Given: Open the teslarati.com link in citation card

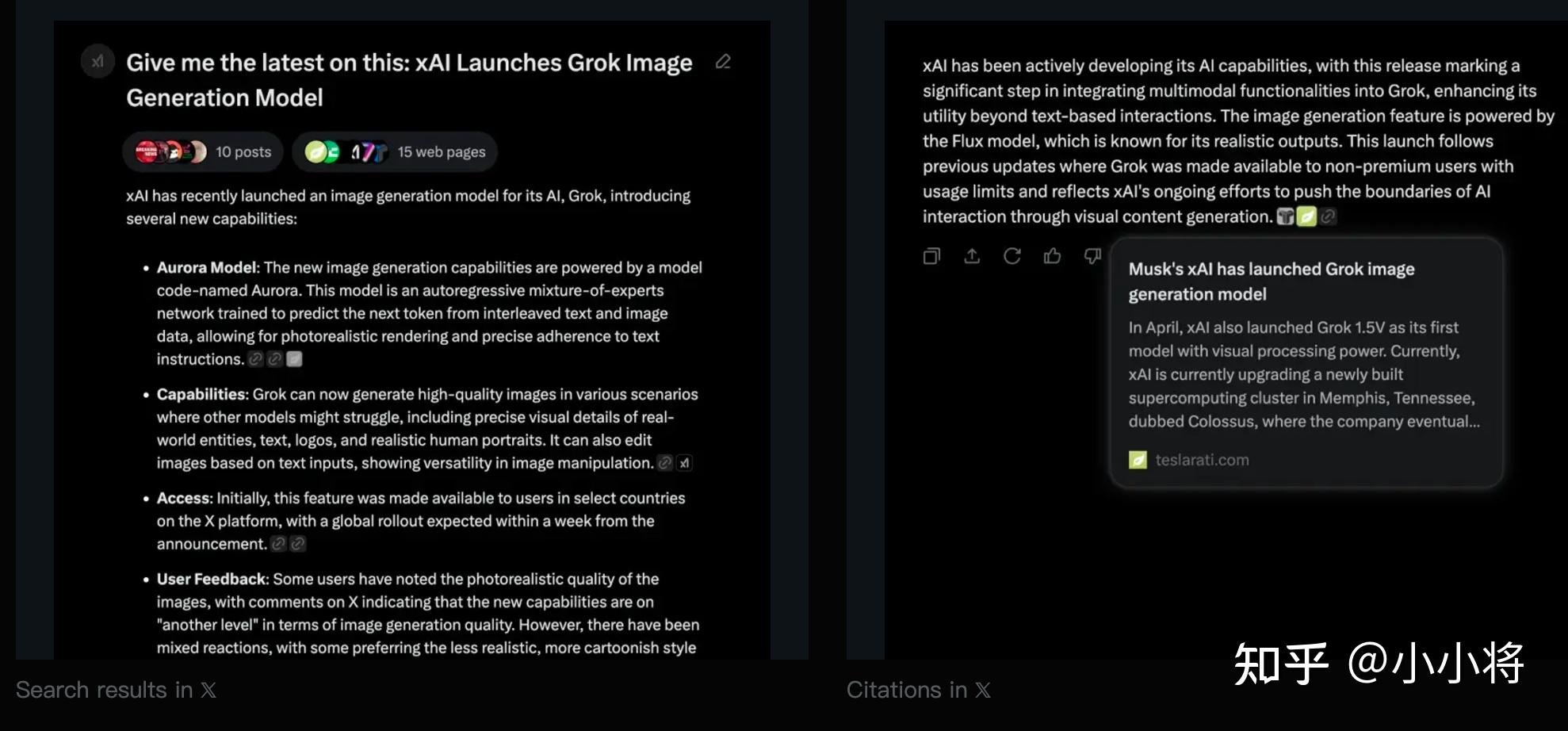Looking at the screenshot, I should coord(1202,460).
